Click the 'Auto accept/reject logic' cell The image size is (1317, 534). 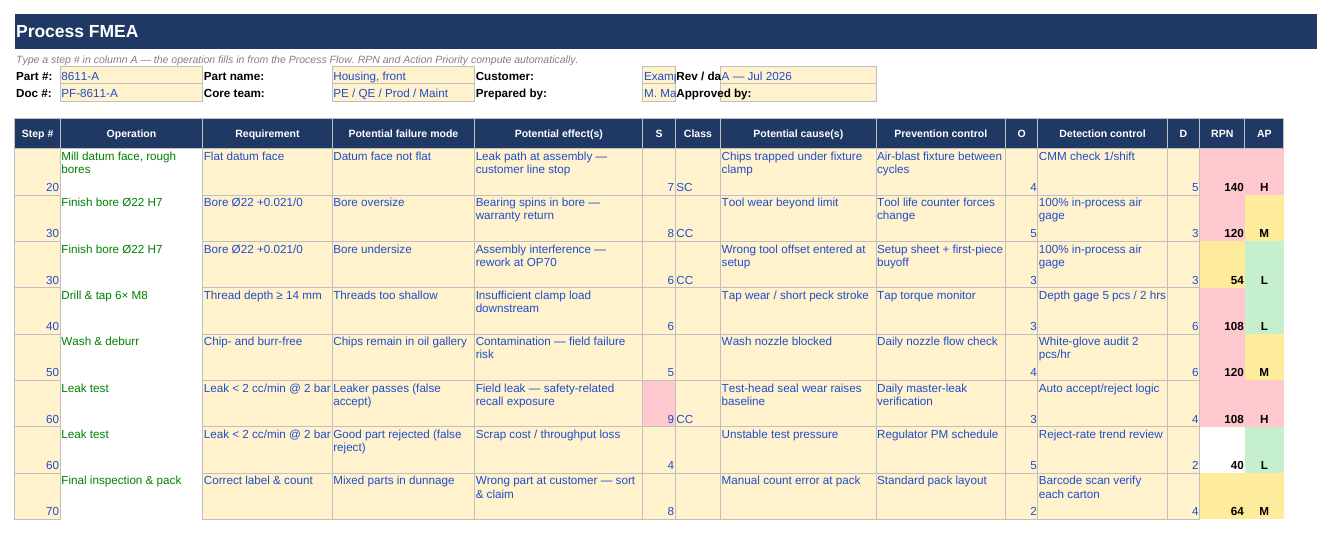pyautogui.click(x=1102, y=404)
